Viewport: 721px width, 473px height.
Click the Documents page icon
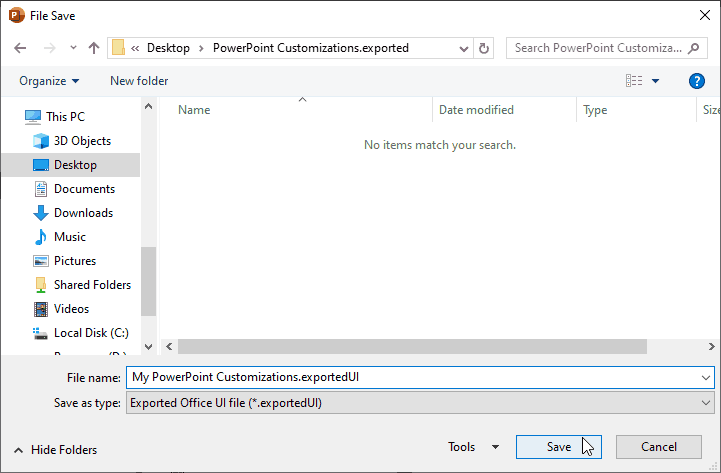(41, 189)
